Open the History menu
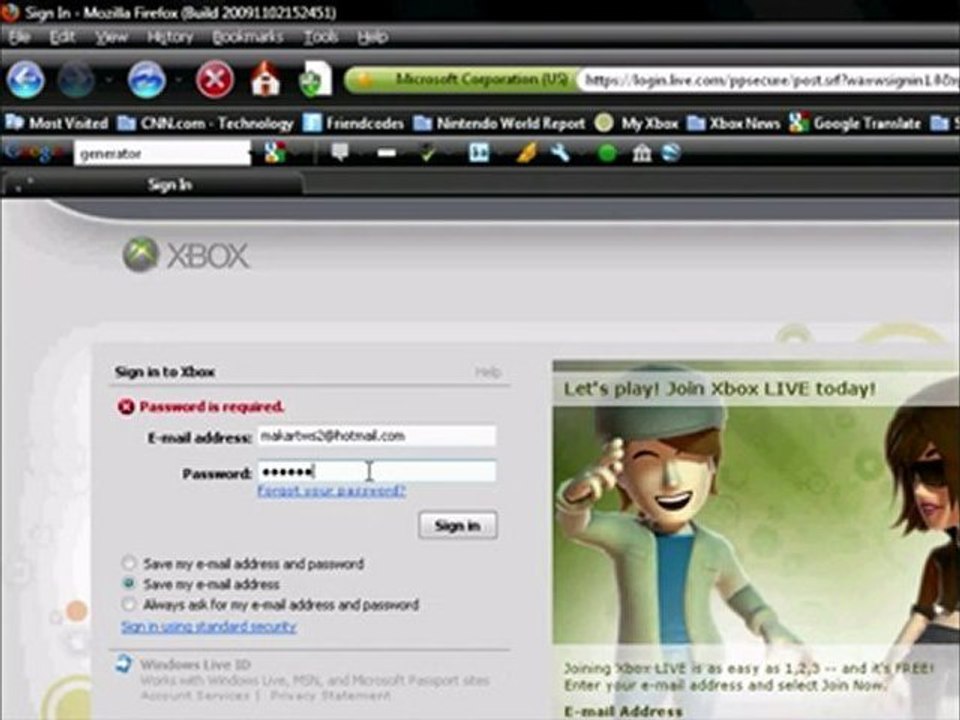Viewport: 960px width, 720px height. [170, 38]
